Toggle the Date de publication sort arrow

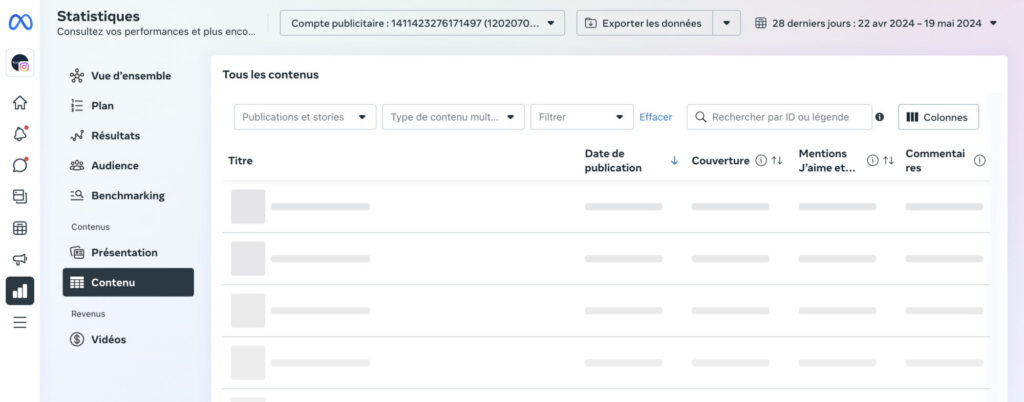pos(674,161)
